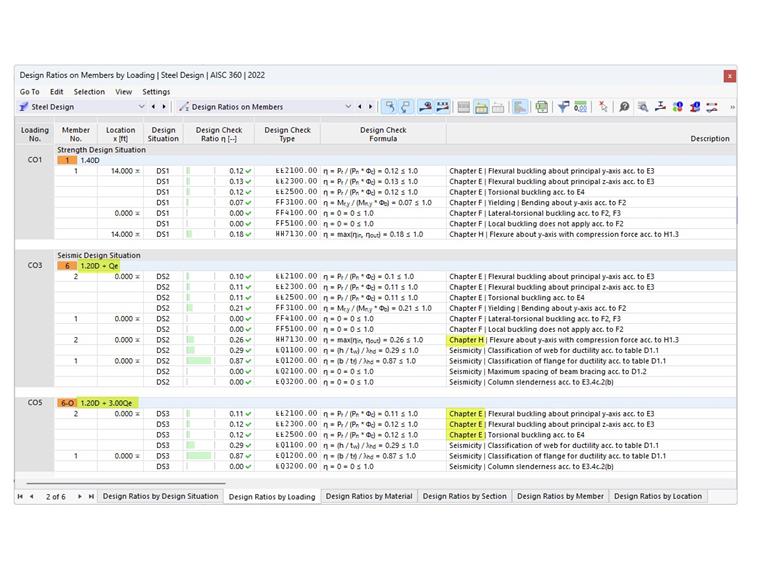This screenshot has height=570, width=760.
Task: Click the member with multiple nodes icon
Action: (443, 107)
